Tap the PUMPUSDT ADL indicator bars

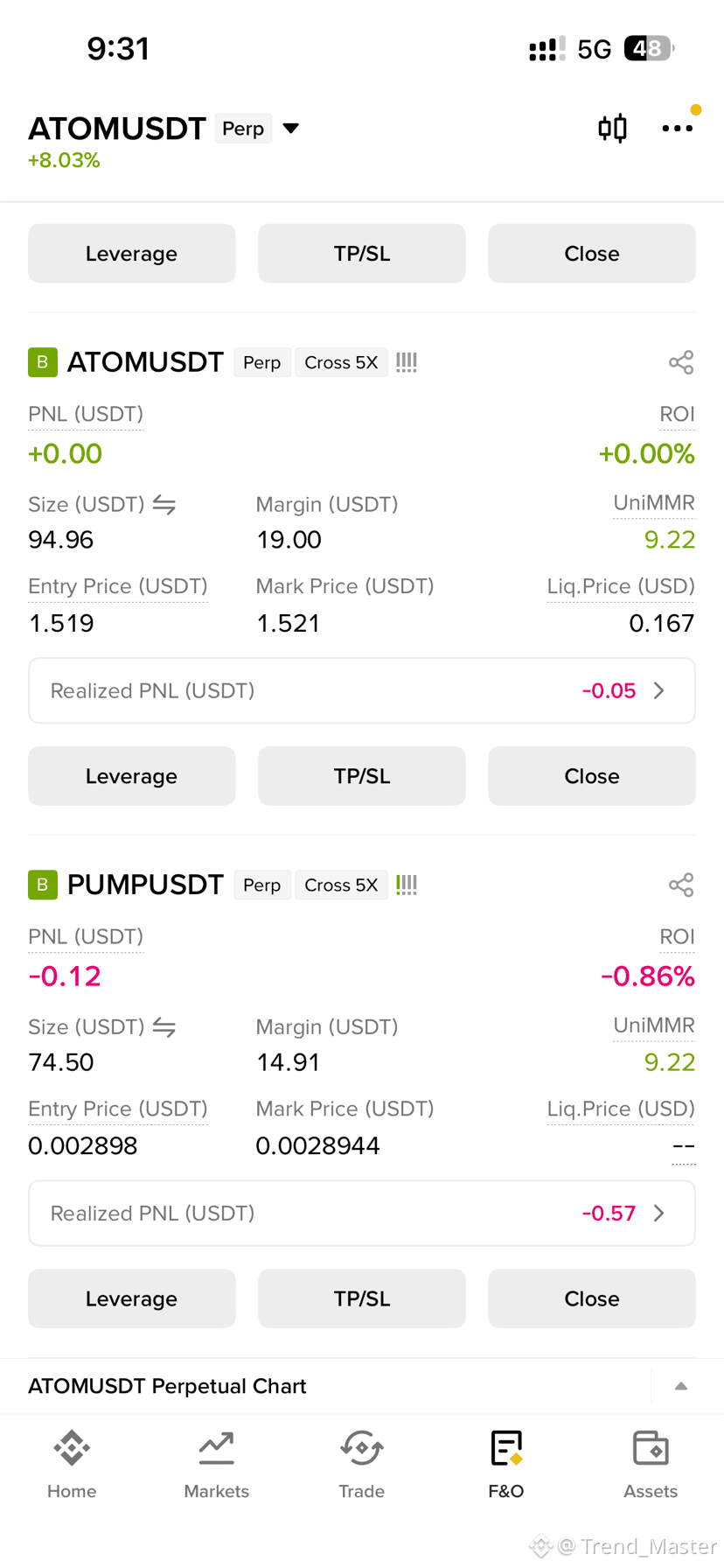tap(407, 885)
